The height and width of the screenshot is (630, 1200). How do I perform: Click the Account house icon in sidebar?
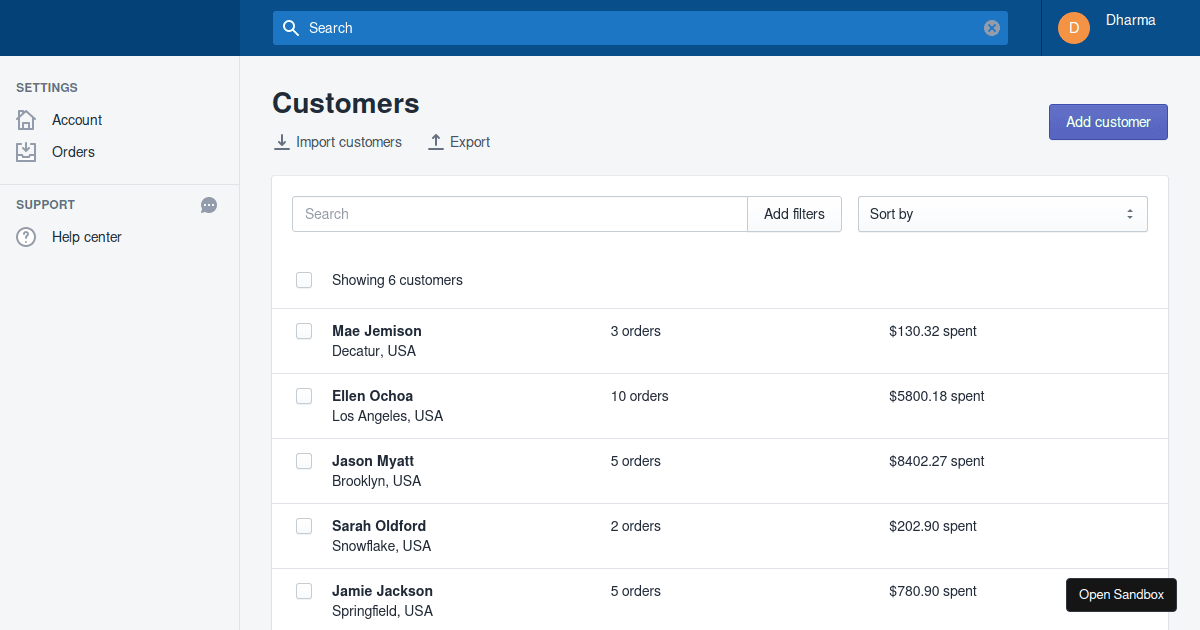(26, 120)
